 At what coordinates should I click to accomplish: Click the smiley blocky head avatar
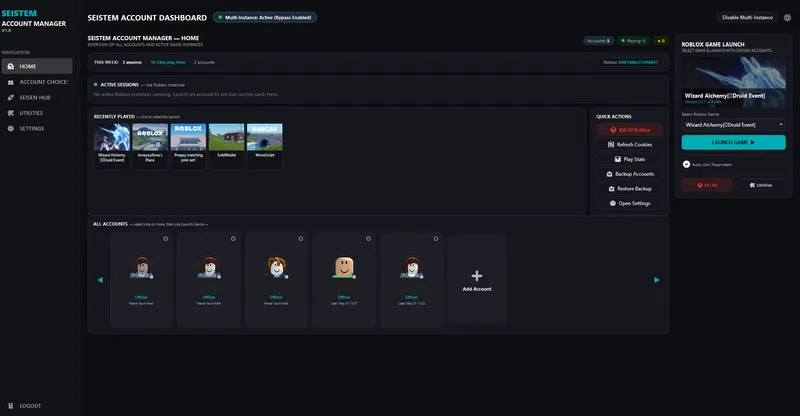click(344, 267)
